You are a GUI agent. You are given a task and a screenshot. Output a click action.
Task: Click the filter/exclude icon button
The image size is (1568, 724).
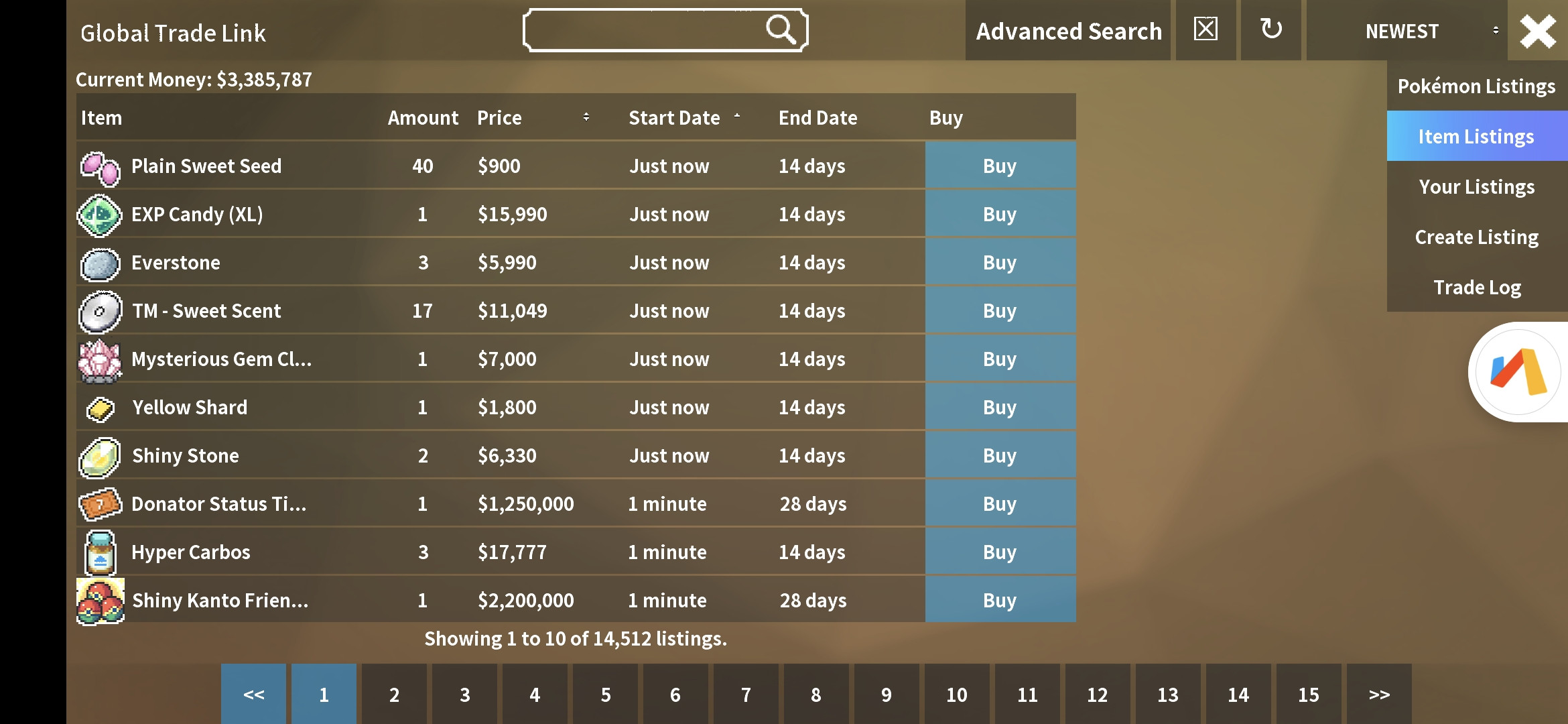coord(1205,30)
